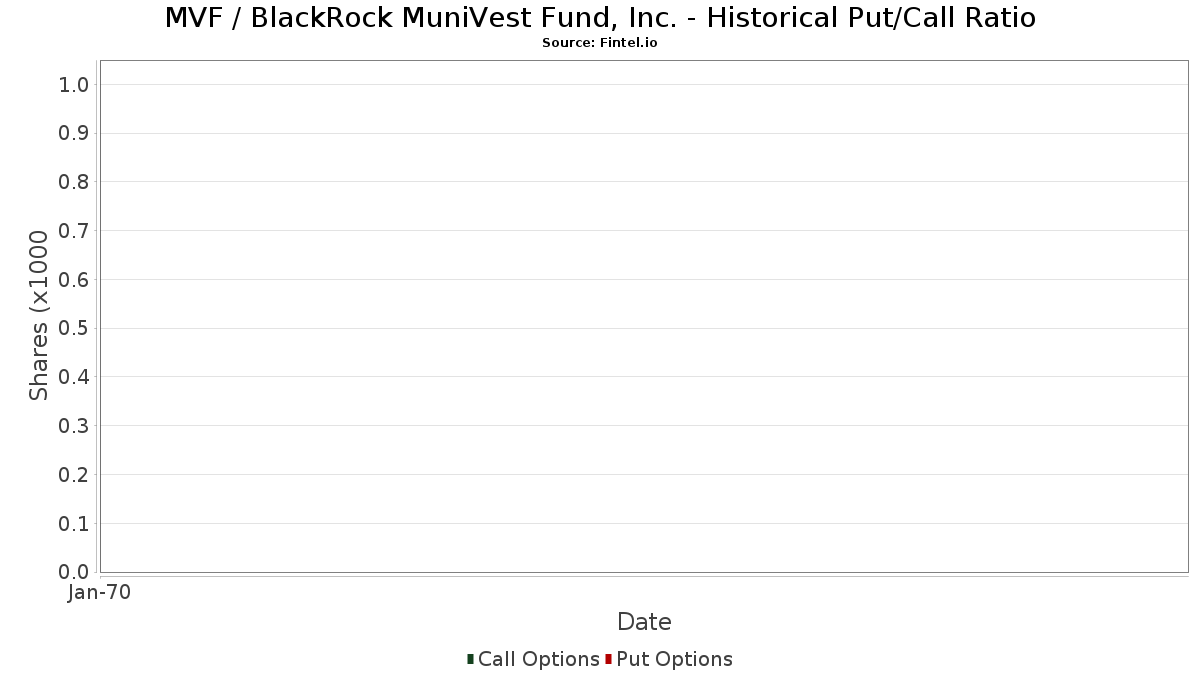
Task: Click the chart title text
Action: [x=600, y=18]
